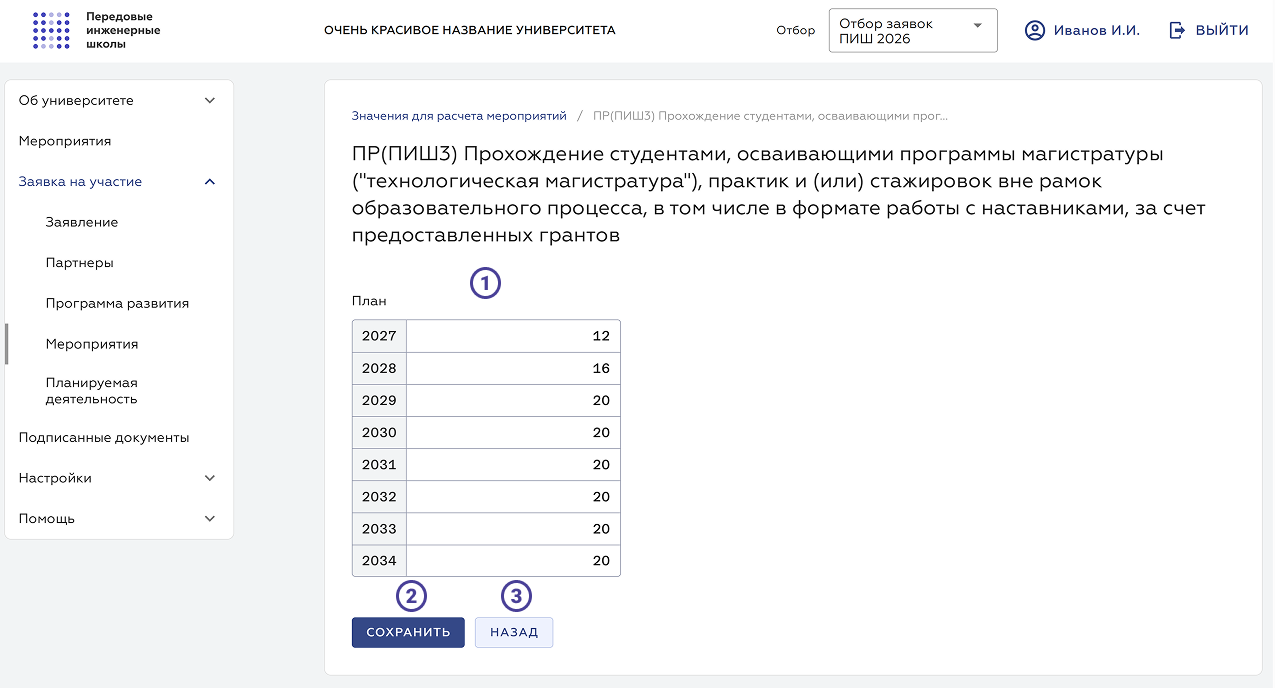Click the Отбор label in header
This screenshot has height=688, width=1275.
[796, 30]
